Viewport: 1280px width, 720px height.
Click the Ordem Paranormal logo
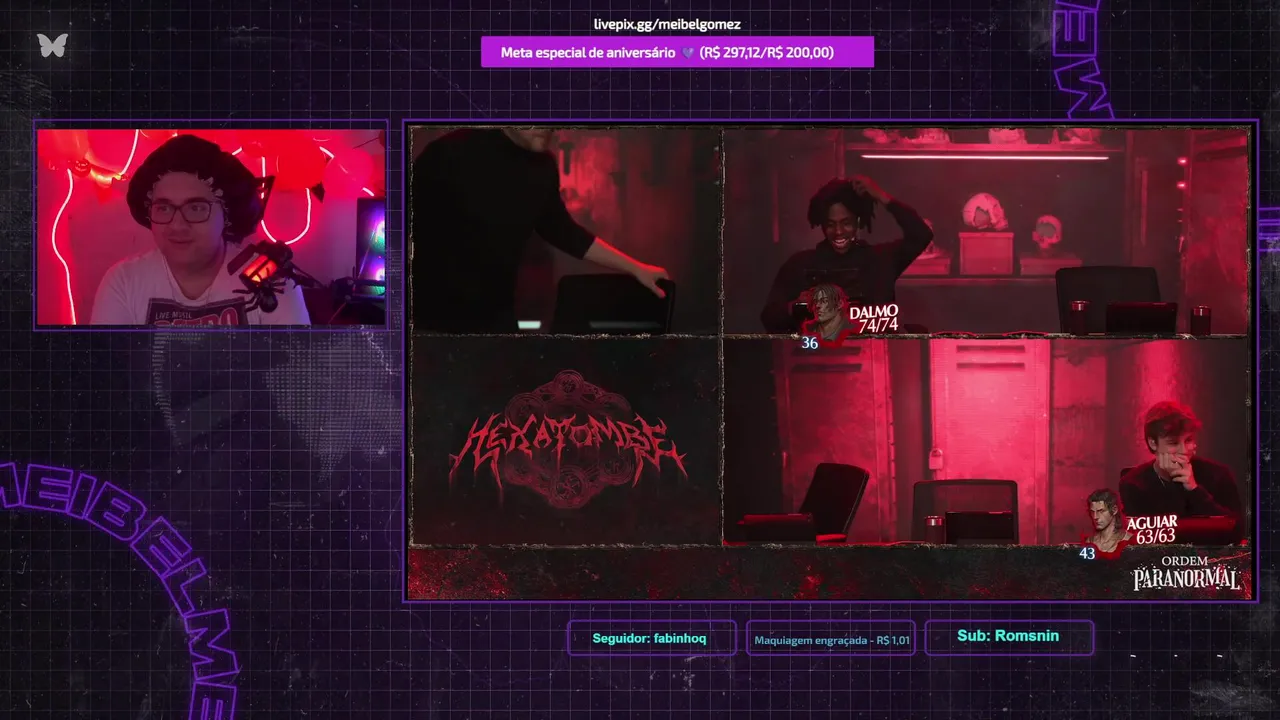1187,573
